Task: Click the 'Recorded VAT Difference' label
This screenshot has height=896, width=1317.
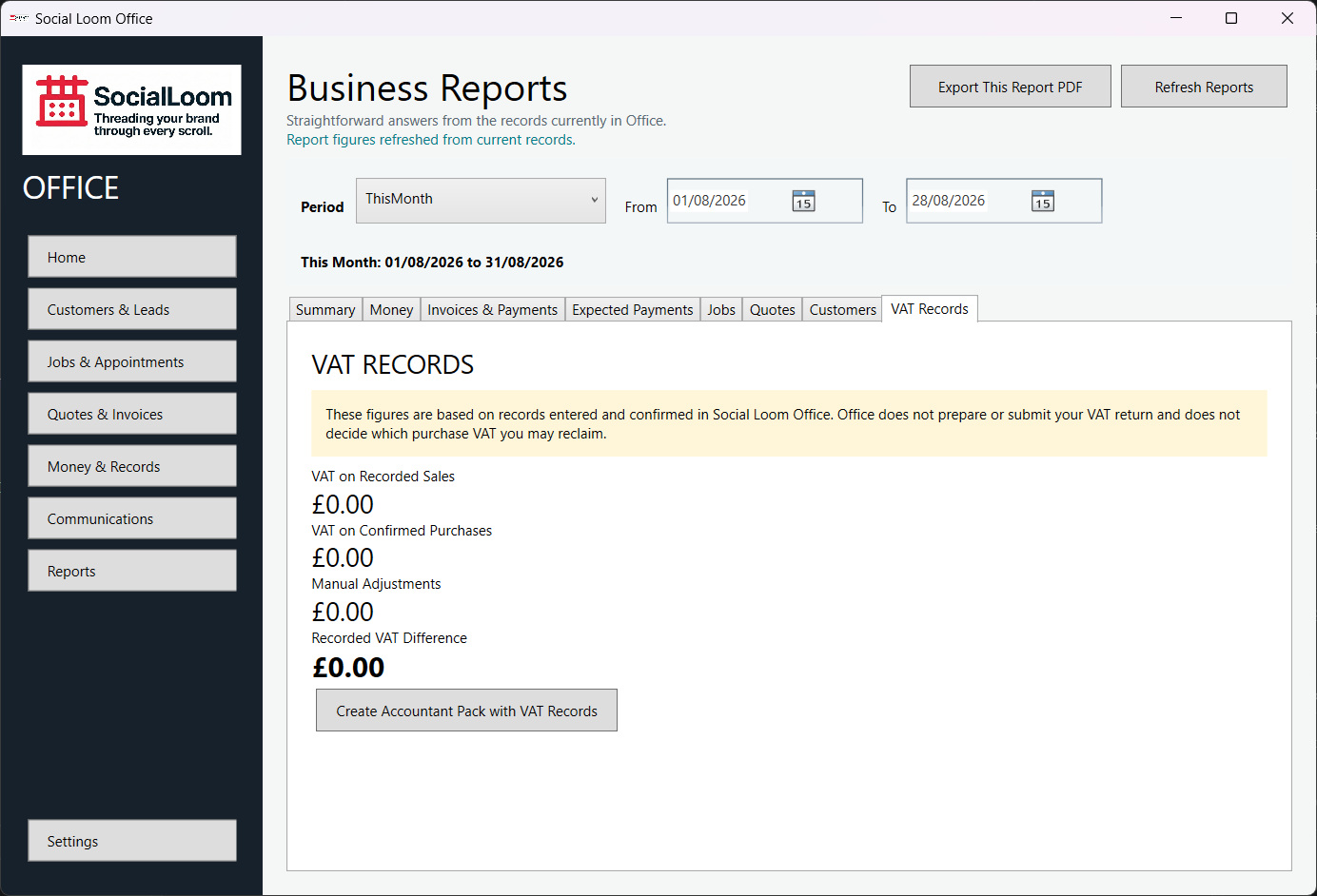Action: coord(389,638)
